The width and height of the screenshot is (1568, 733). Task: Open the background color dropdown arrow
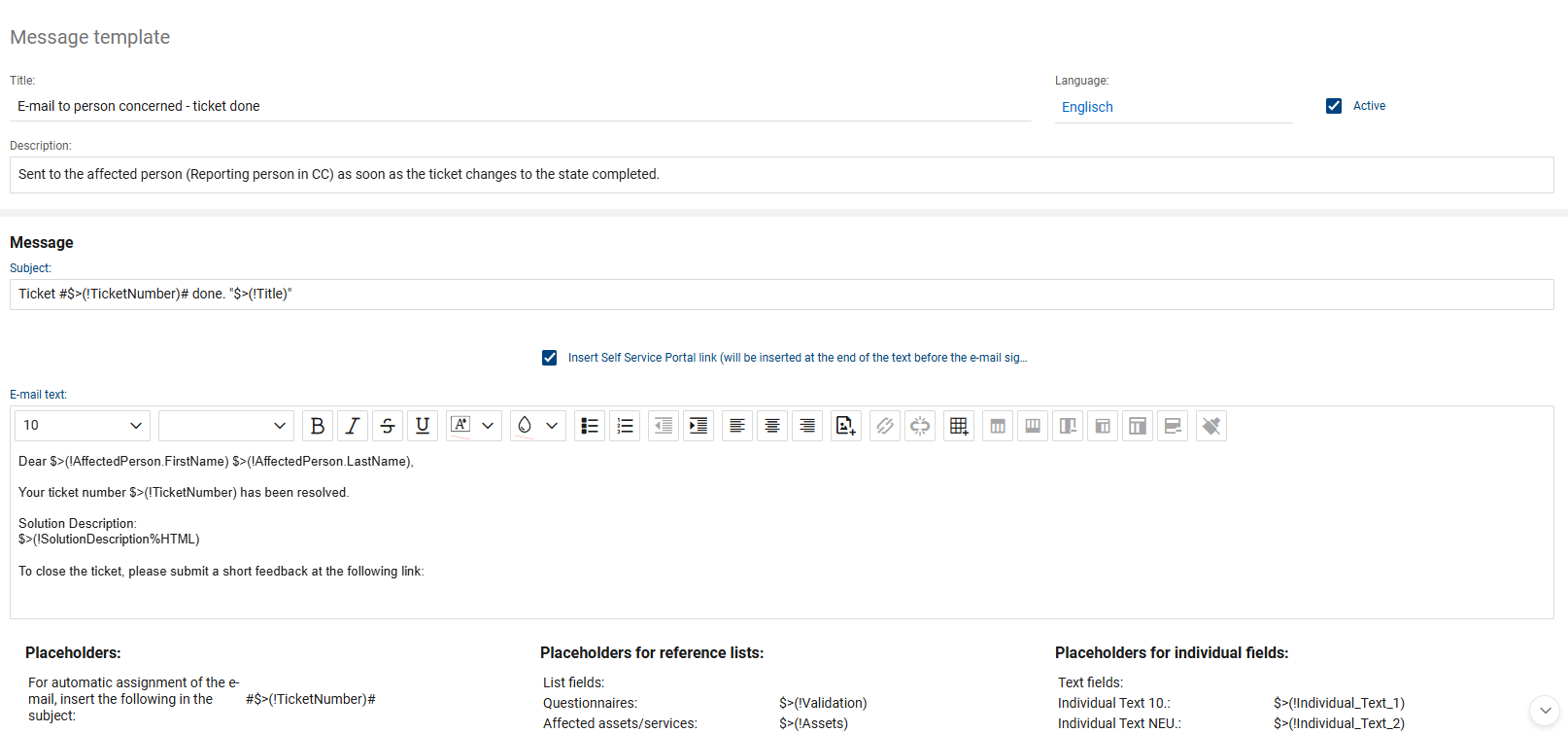[552, 426]
